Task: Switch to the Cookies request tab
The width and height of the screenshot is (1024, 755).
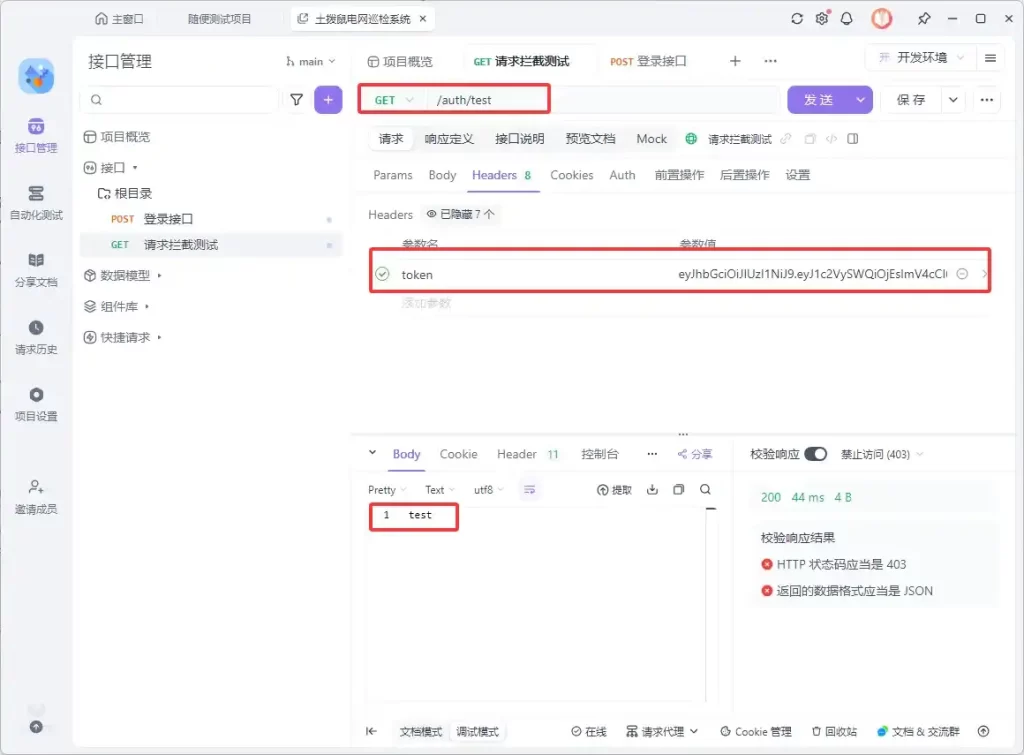Action: coord(571,175)
